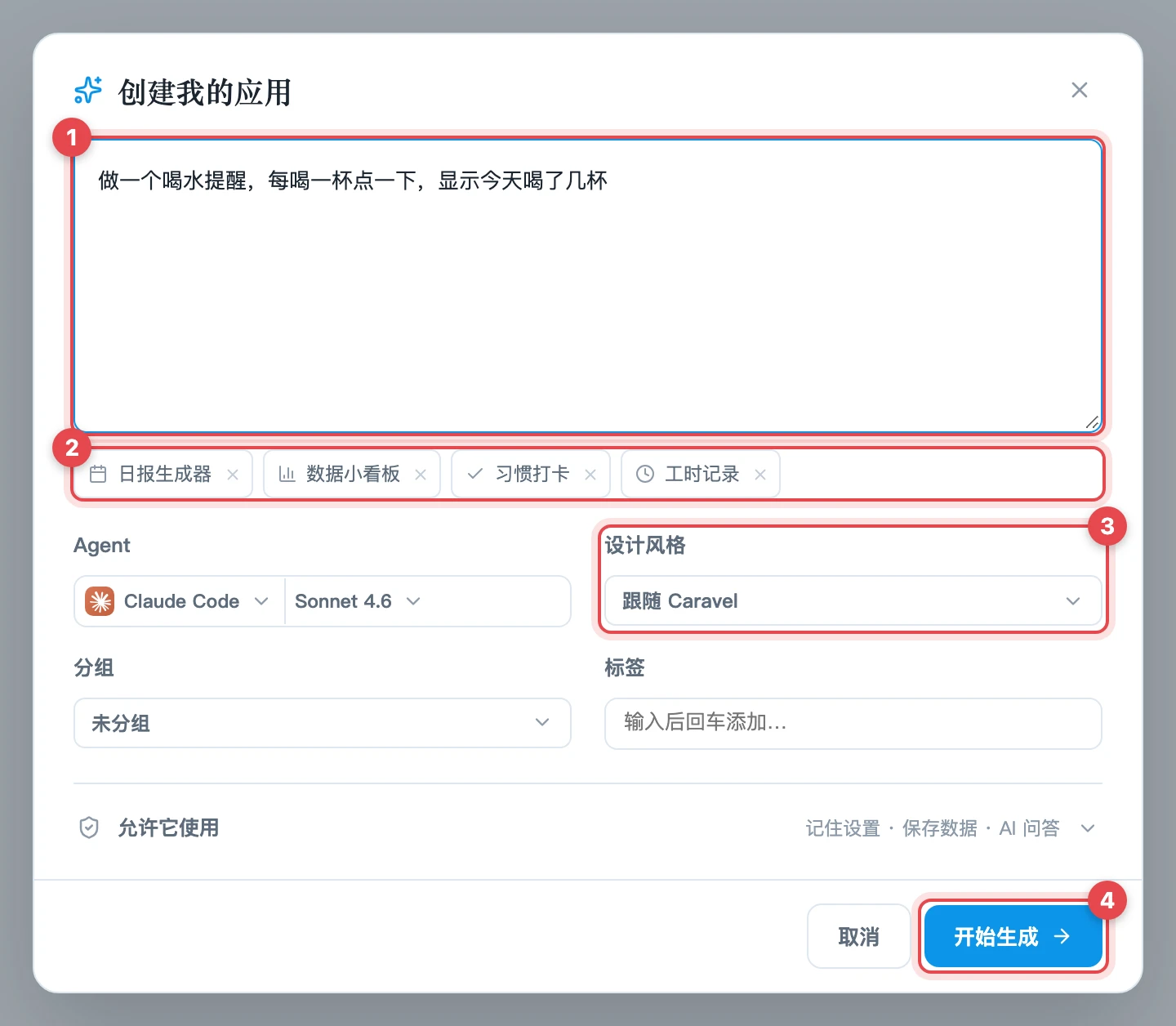
Task: Click the sparkle icon beside 创建我的应用
Action: click(88, 91)
